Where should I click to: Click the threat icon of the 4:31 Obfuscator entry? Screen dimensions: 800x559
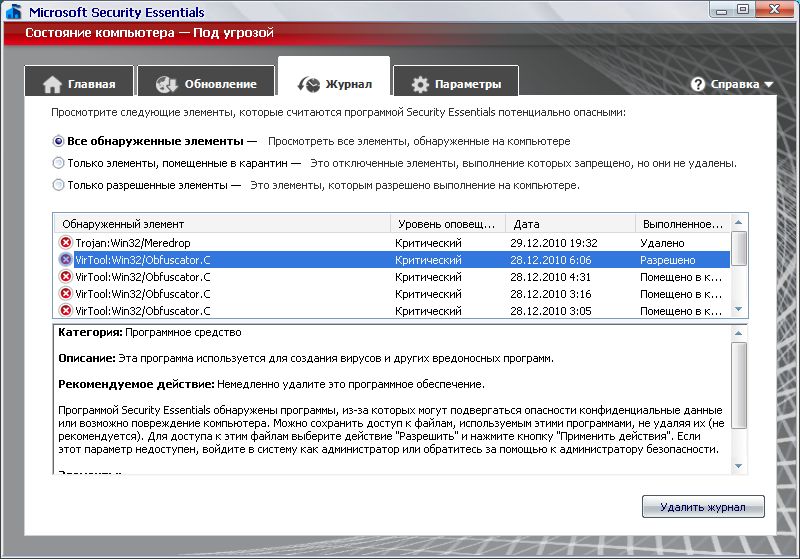coord(66,277)
